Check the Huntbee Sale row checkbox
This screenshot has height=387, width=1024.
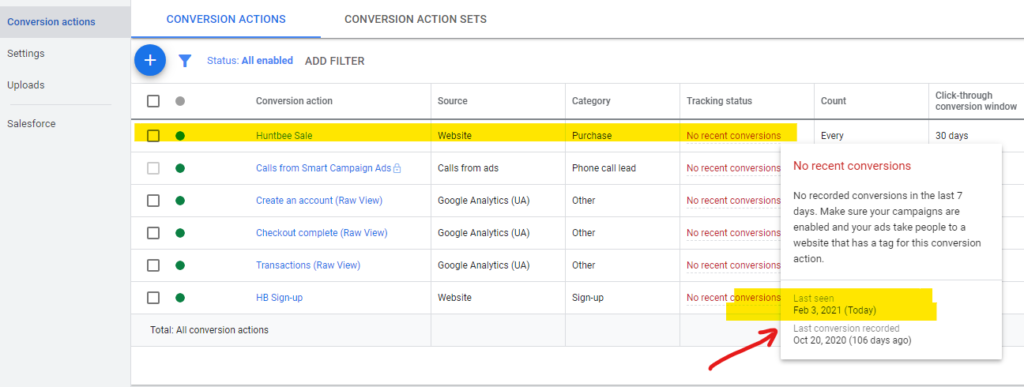pos(153,136)
